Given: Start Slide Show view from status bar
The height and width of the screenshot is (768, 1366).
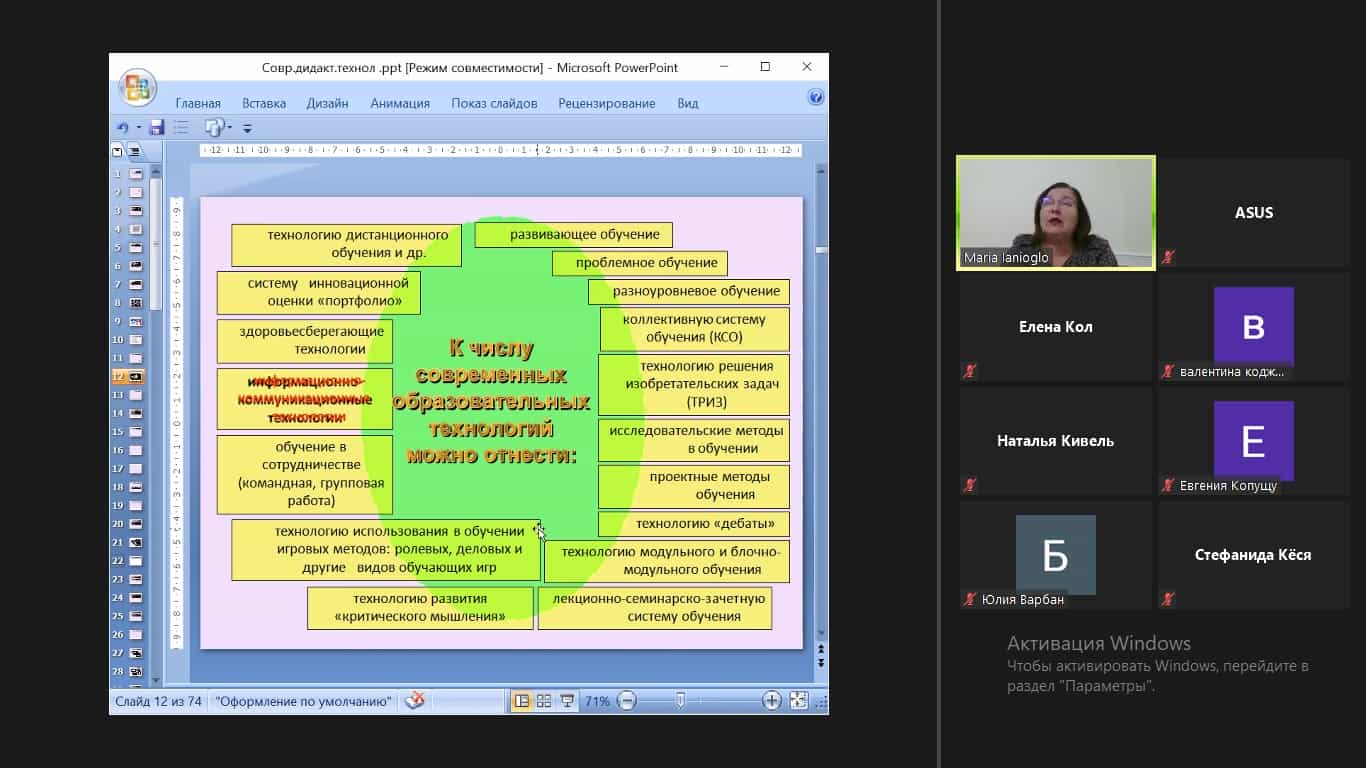Looking at the screenshot, I should click(567, 701).
